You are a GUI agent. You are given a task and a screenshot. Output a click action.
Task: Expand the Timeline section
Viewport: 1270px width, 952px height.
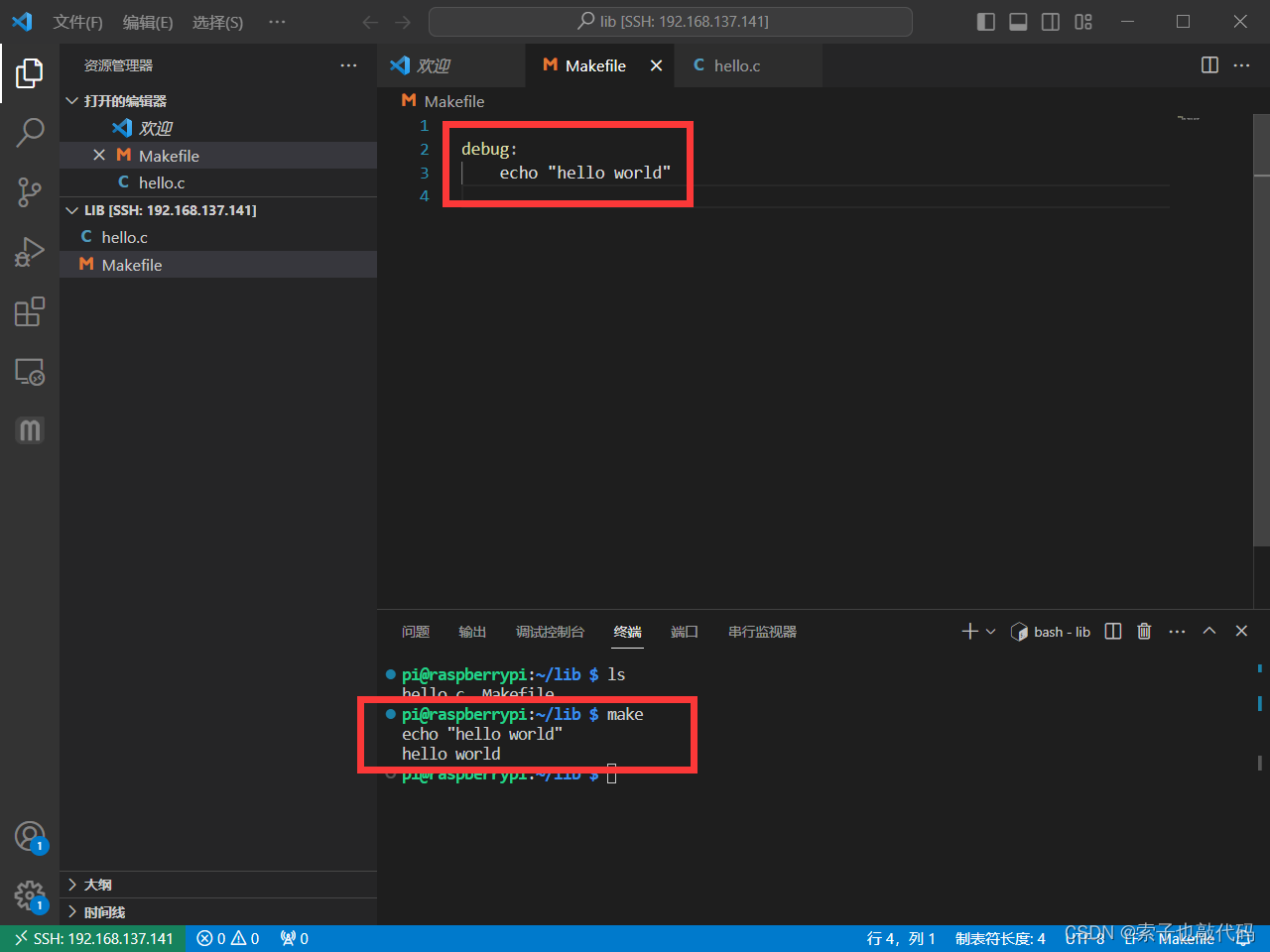218,912
